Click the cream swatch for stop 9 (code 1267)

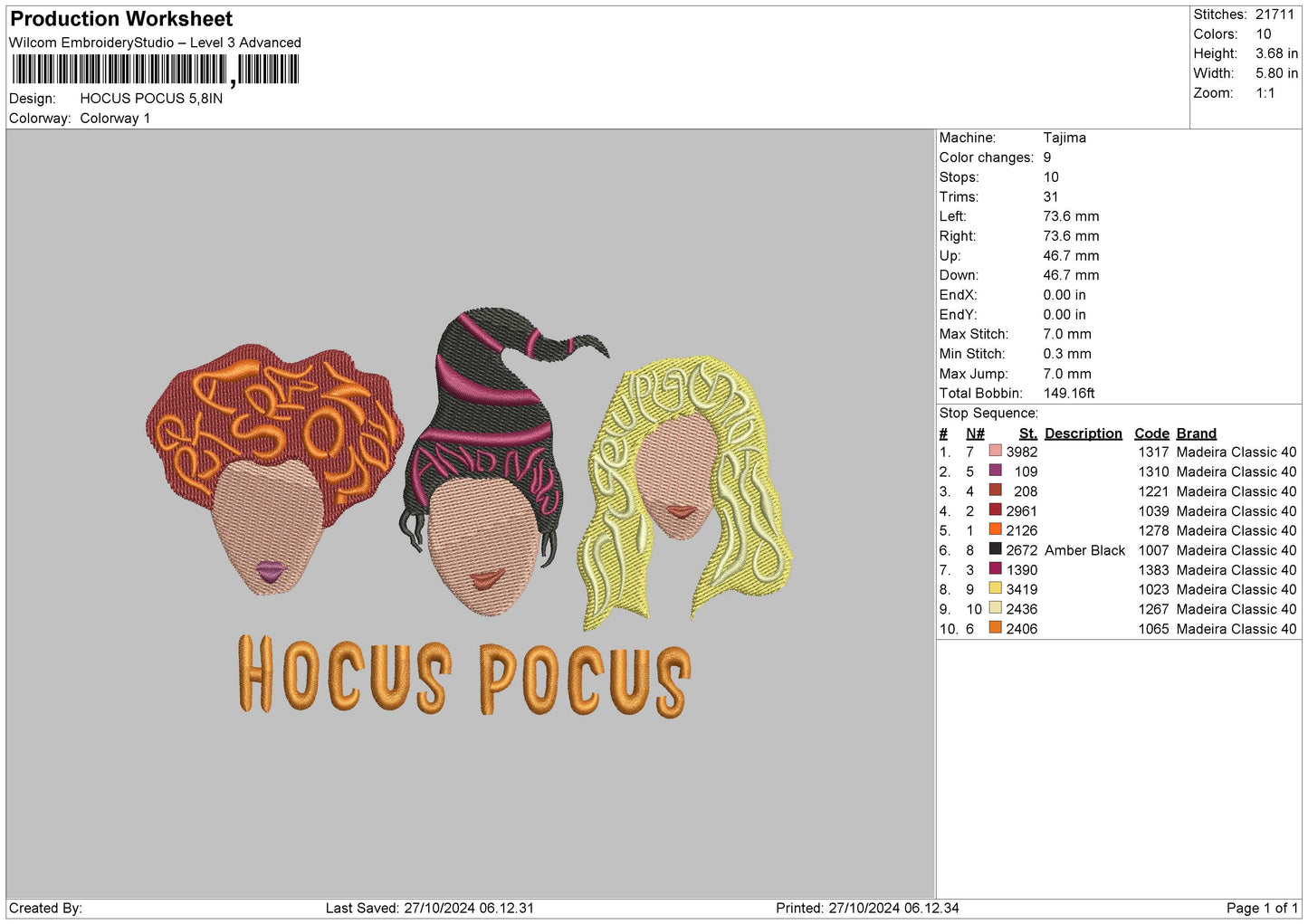coord(996,609)
